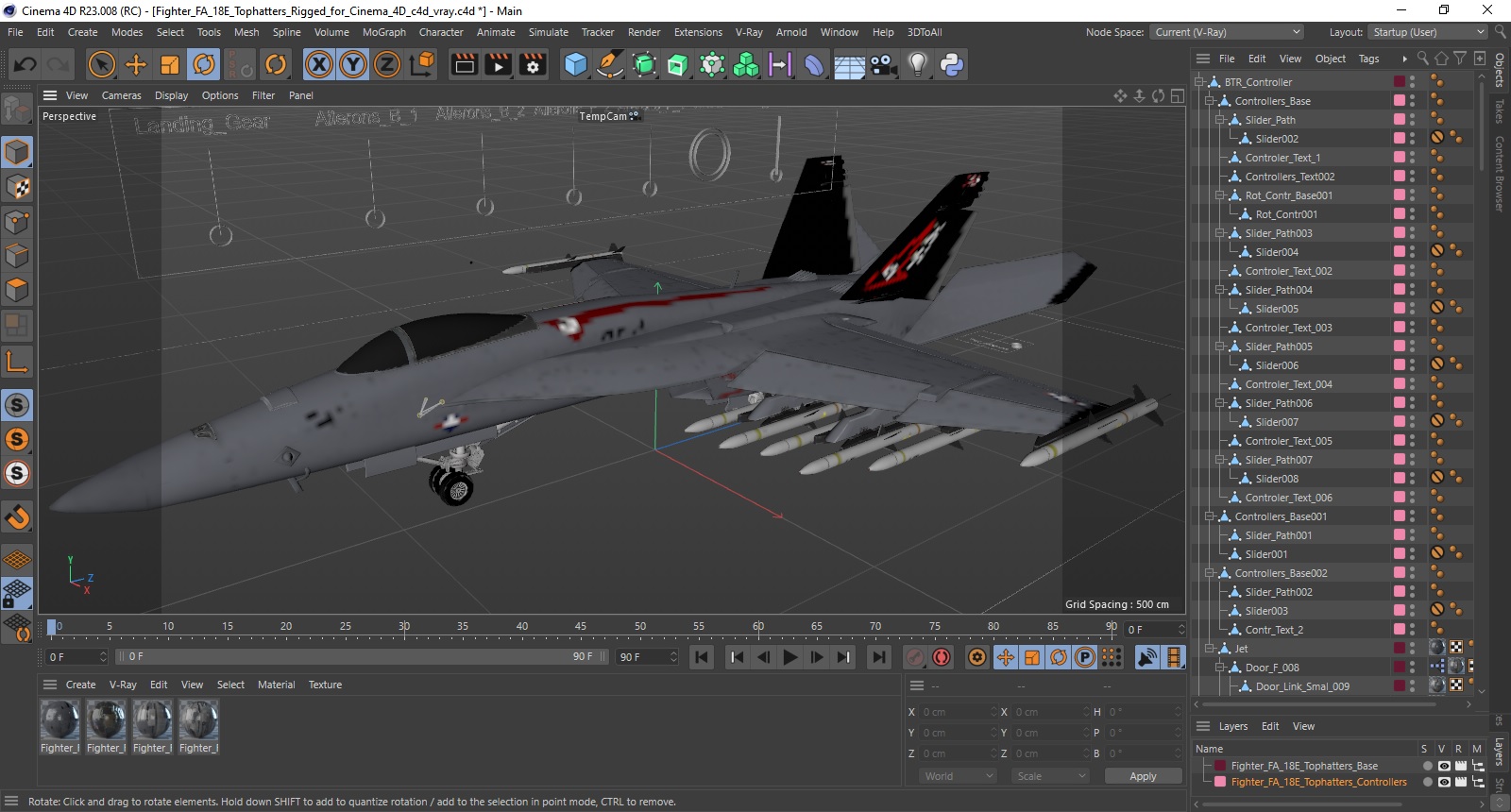
Task: Select the Scale tool in the top toolbar
Action: pyautogui.click(x=170, y=64)
